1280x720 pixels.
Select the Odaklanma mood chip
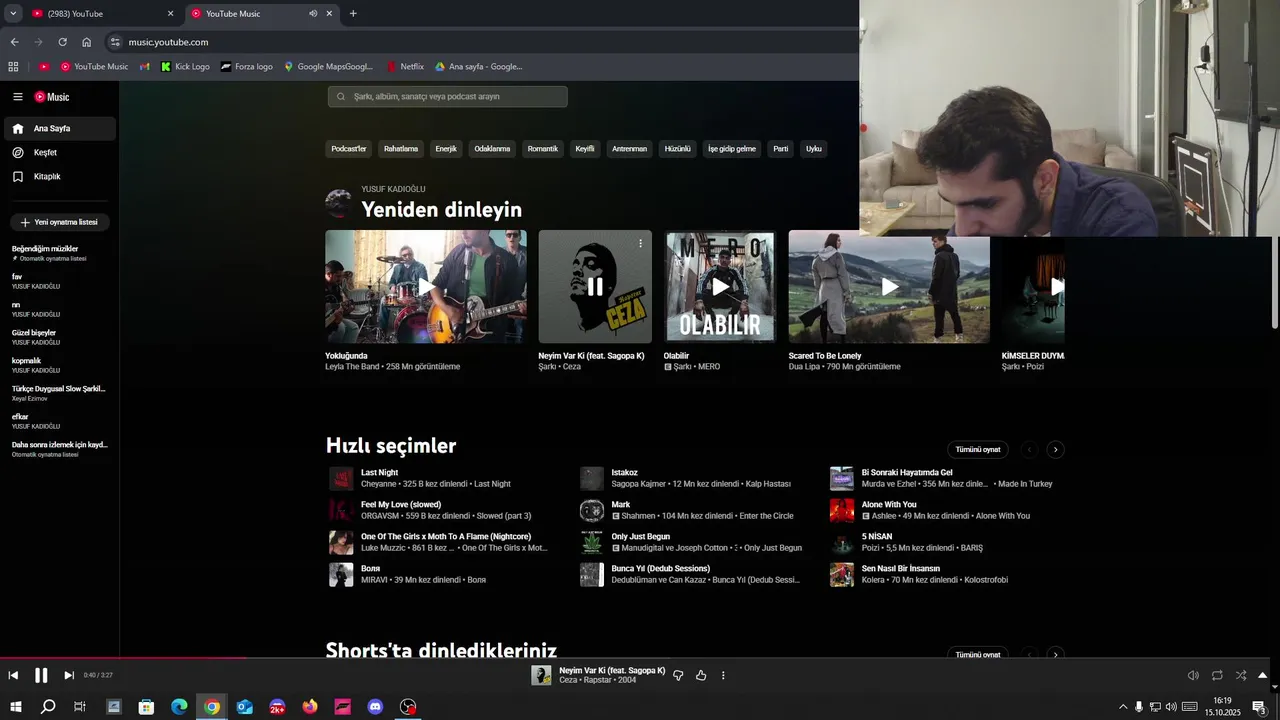point(492,149)
